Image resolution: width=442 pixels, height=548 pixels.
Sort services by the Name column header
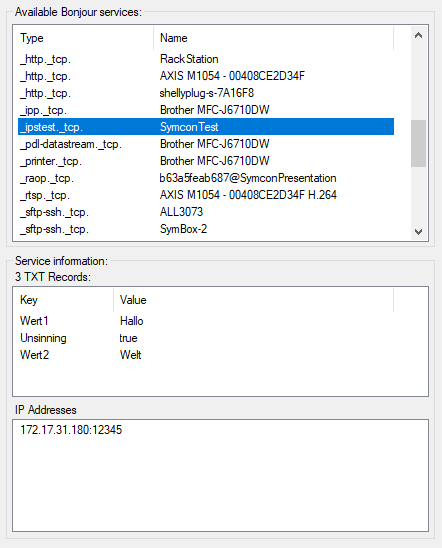tap(274, 38)
